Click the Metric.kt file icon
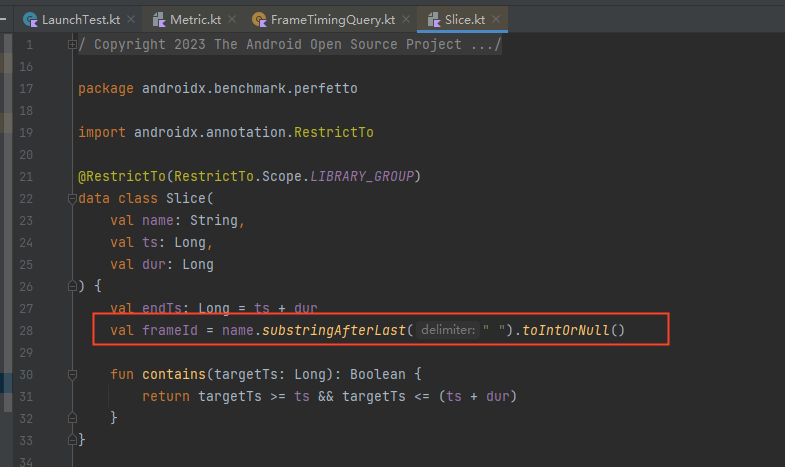785x467 pixels. tap(160, 19)
